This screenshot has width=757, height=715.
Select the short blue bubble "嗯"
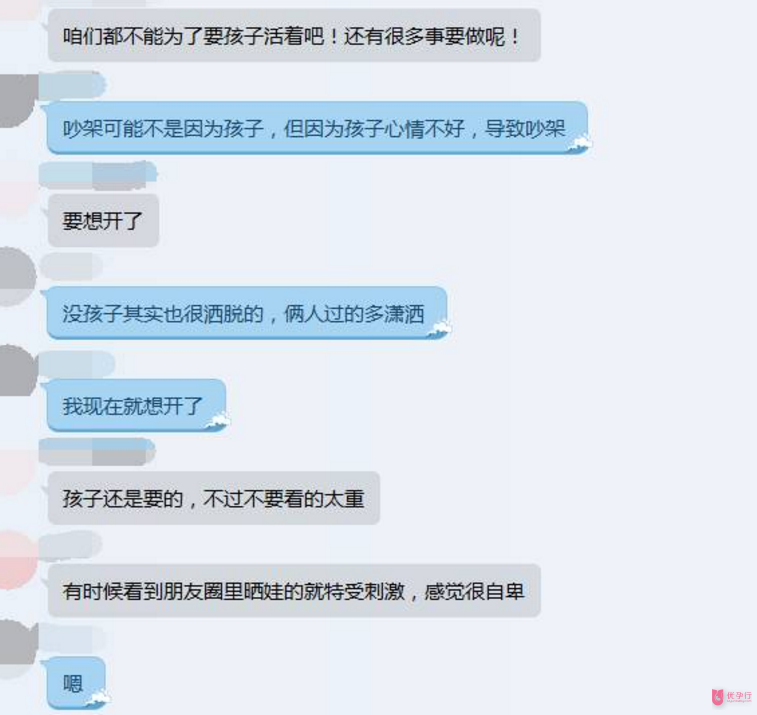click(76, 683)
